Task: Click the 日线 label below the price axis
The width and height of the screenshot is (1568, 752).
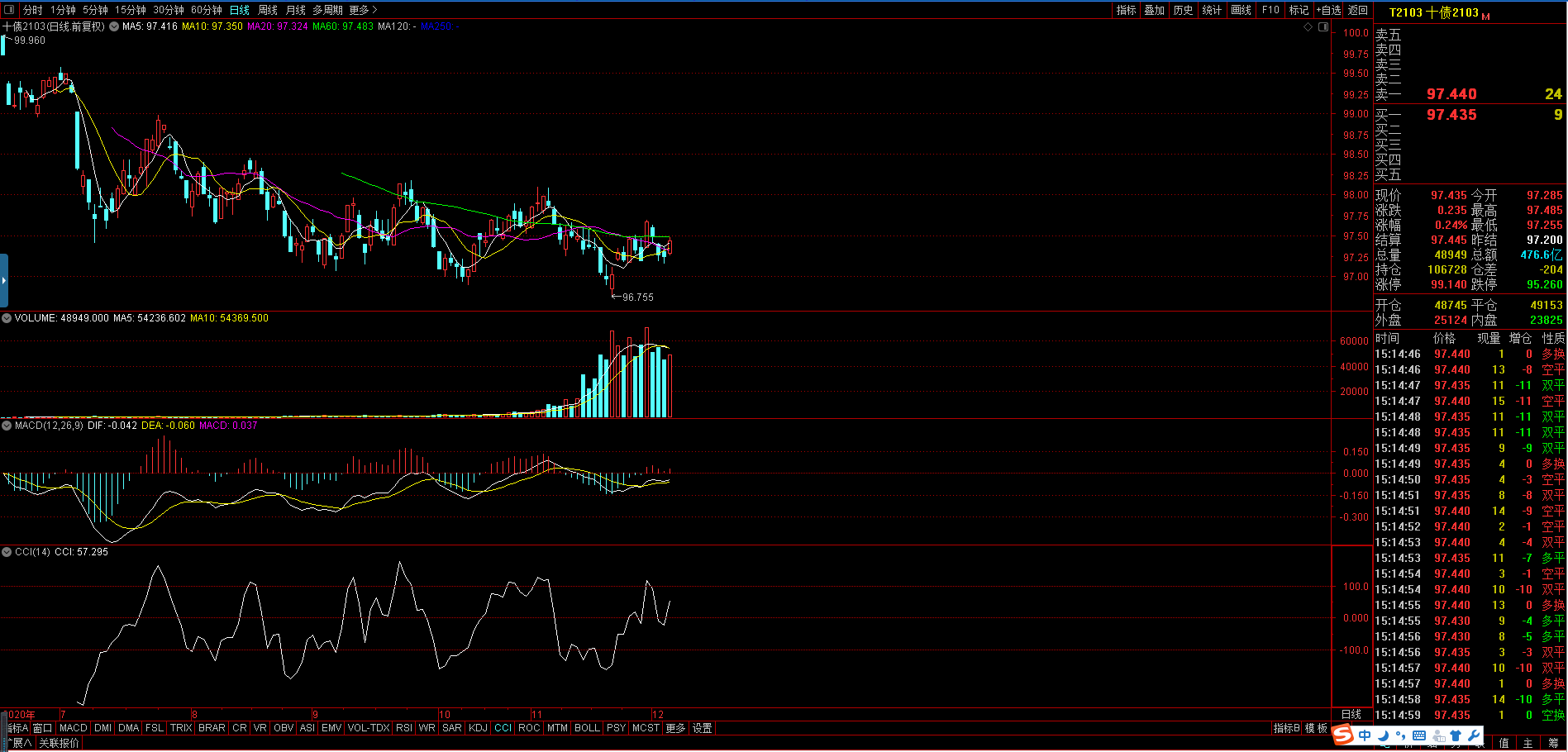Action: click(1351, 714)
